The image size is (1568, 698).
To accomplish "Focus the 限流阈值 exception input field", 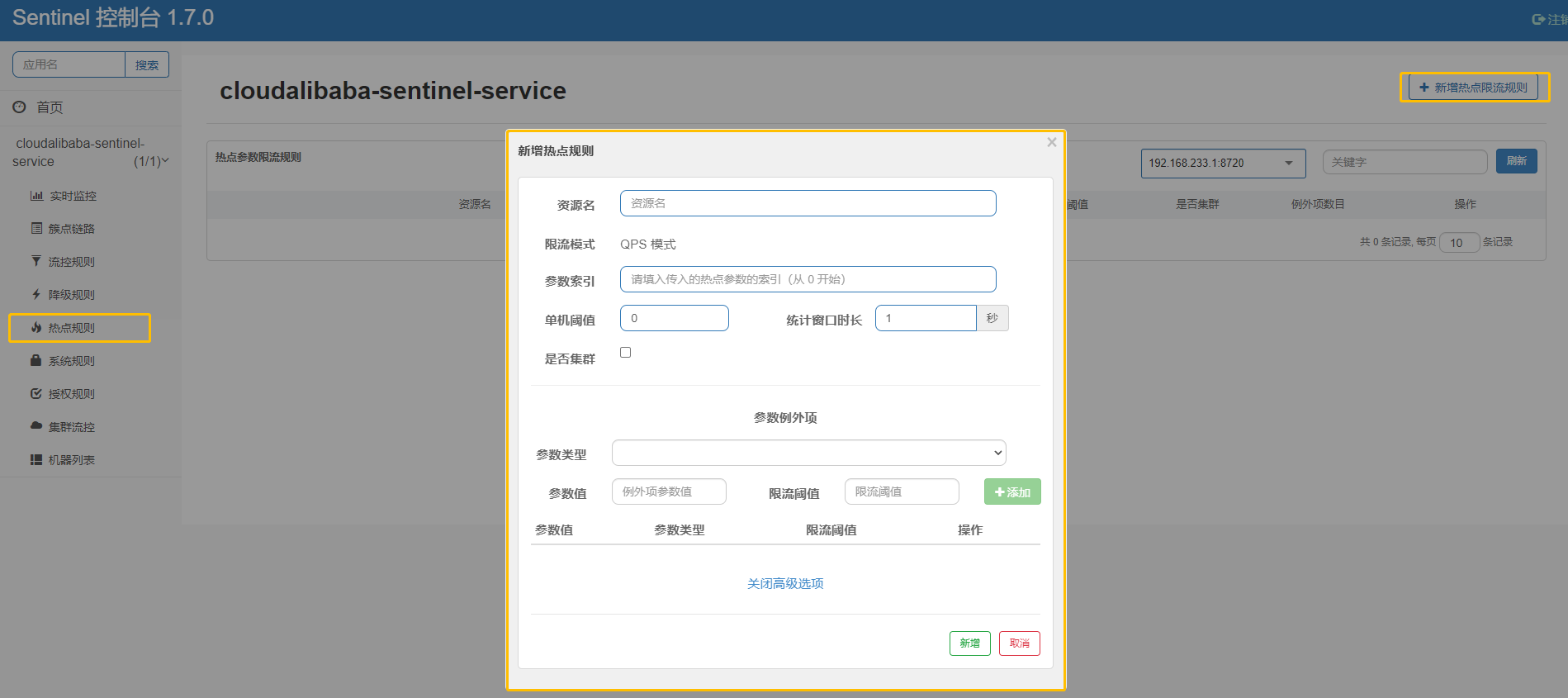I will (x=902, y=491).
